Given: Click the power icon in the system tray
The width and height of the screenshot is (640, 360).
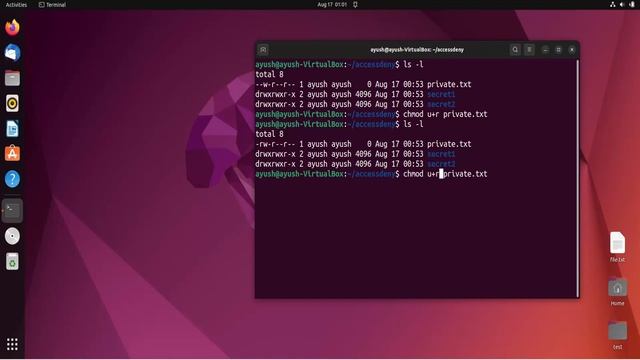Looking at the screenshot, I should pos(632,4).
